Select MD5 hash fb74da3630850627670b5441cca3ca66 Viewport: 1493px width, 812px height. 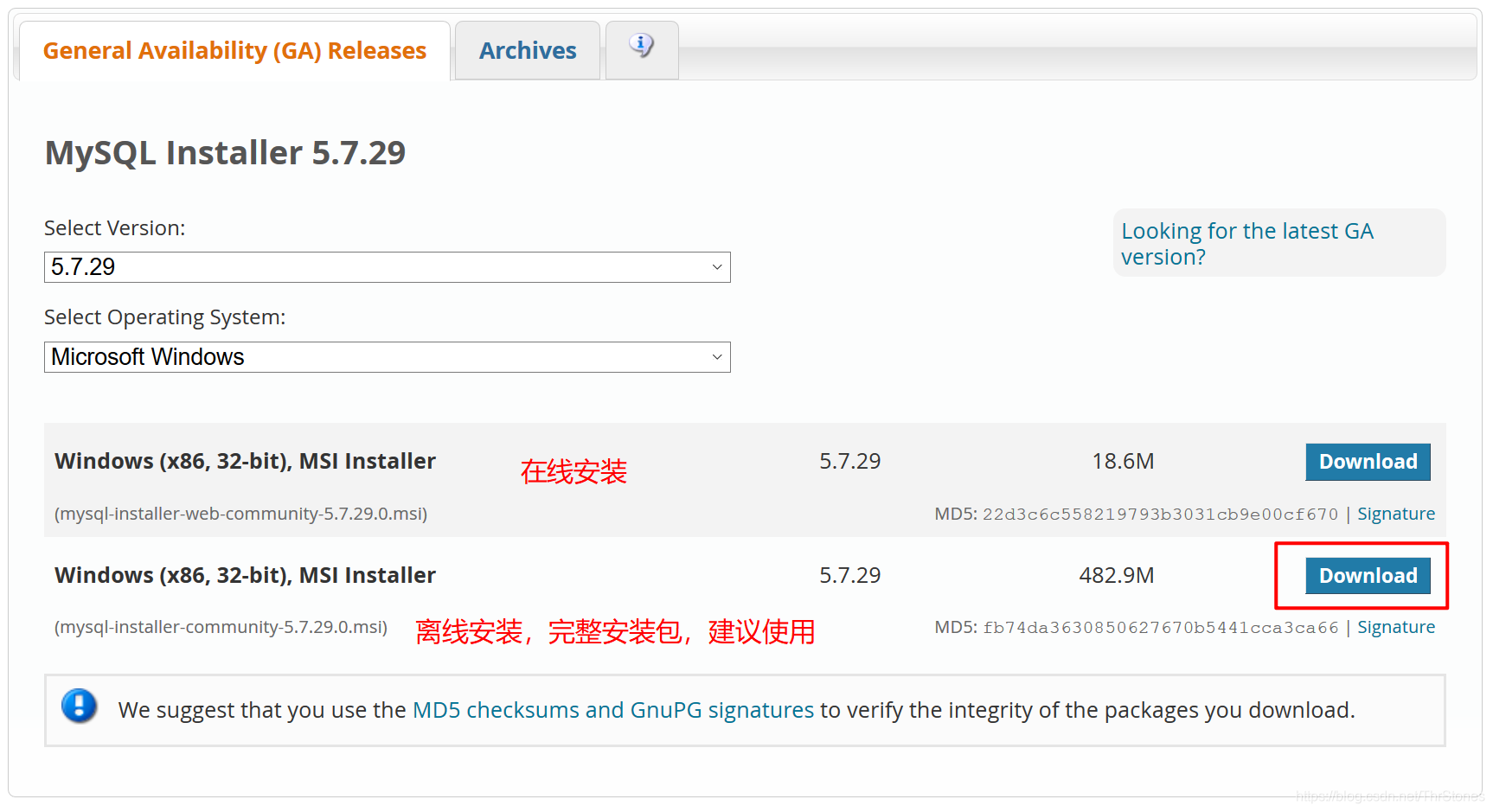1160,628
